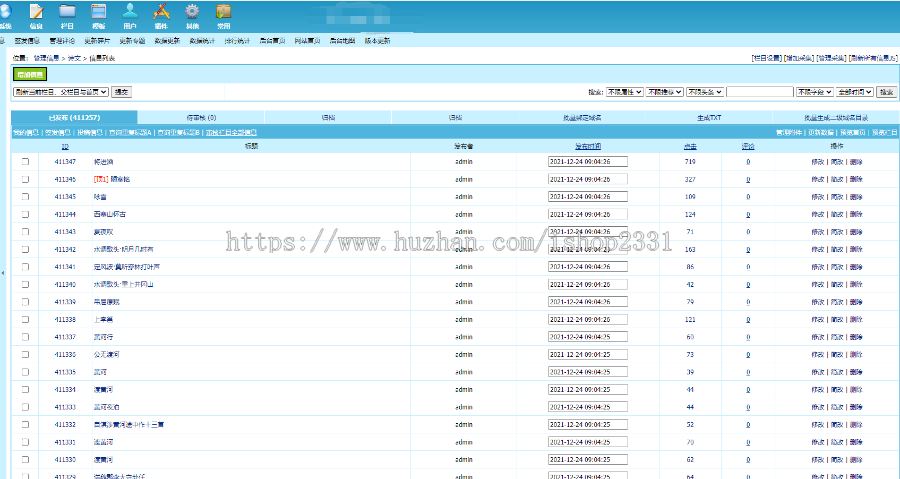Open the 其他 gear icon menu

coord(192,15)
